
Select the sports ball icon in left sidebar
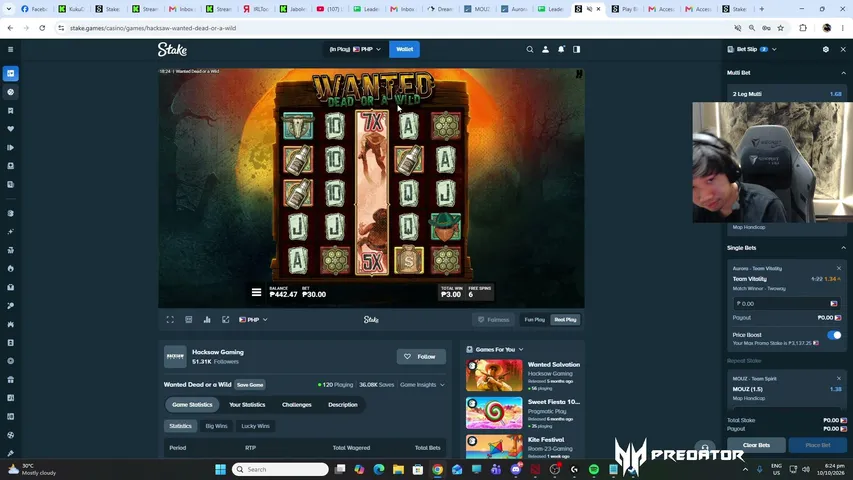(x=10, y=92)
